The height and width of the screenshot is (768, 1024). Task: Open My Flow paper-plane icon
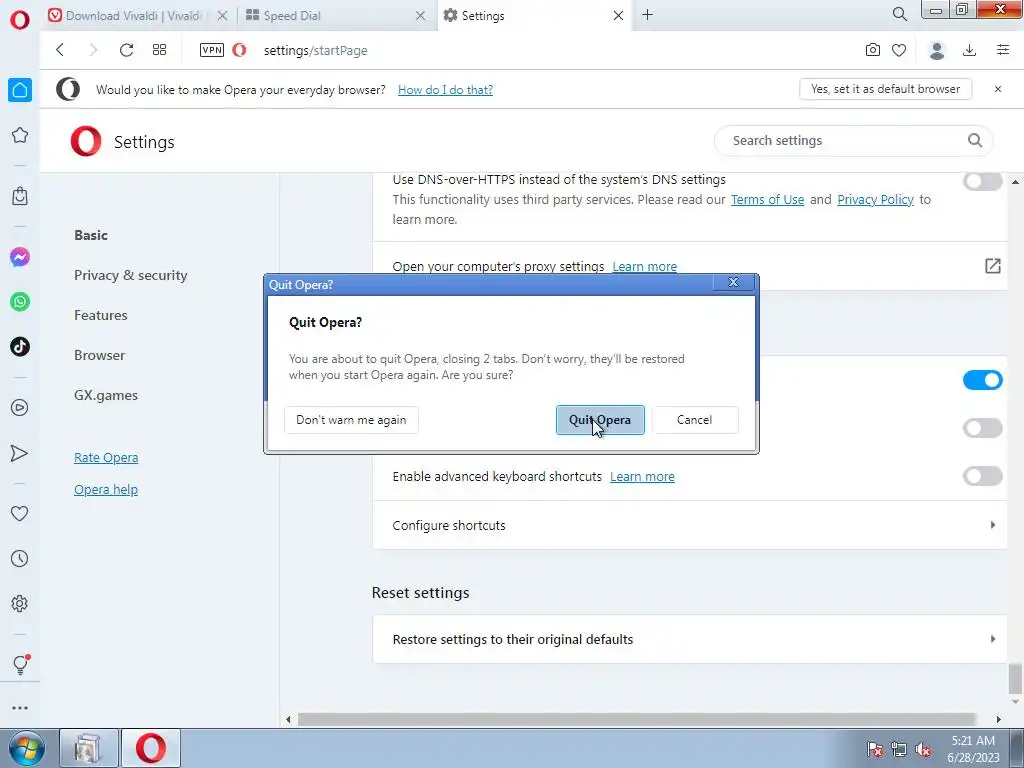(x=20, y=453)
